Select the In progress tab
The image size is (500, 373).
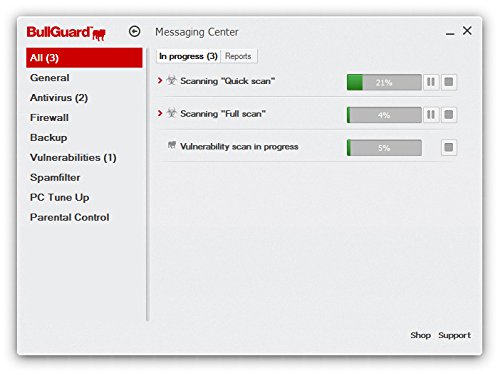[188, 56]
